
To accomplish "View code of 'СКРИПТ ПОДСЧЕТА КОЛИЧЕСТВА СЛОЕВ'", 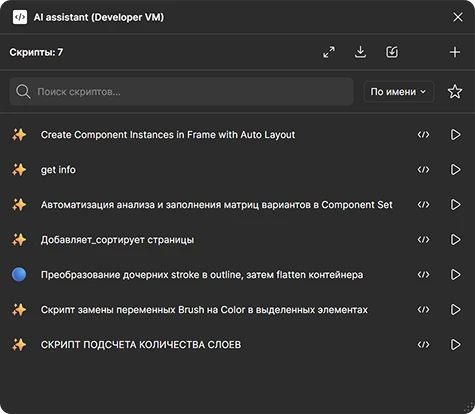I will click(x=423, y=345).
